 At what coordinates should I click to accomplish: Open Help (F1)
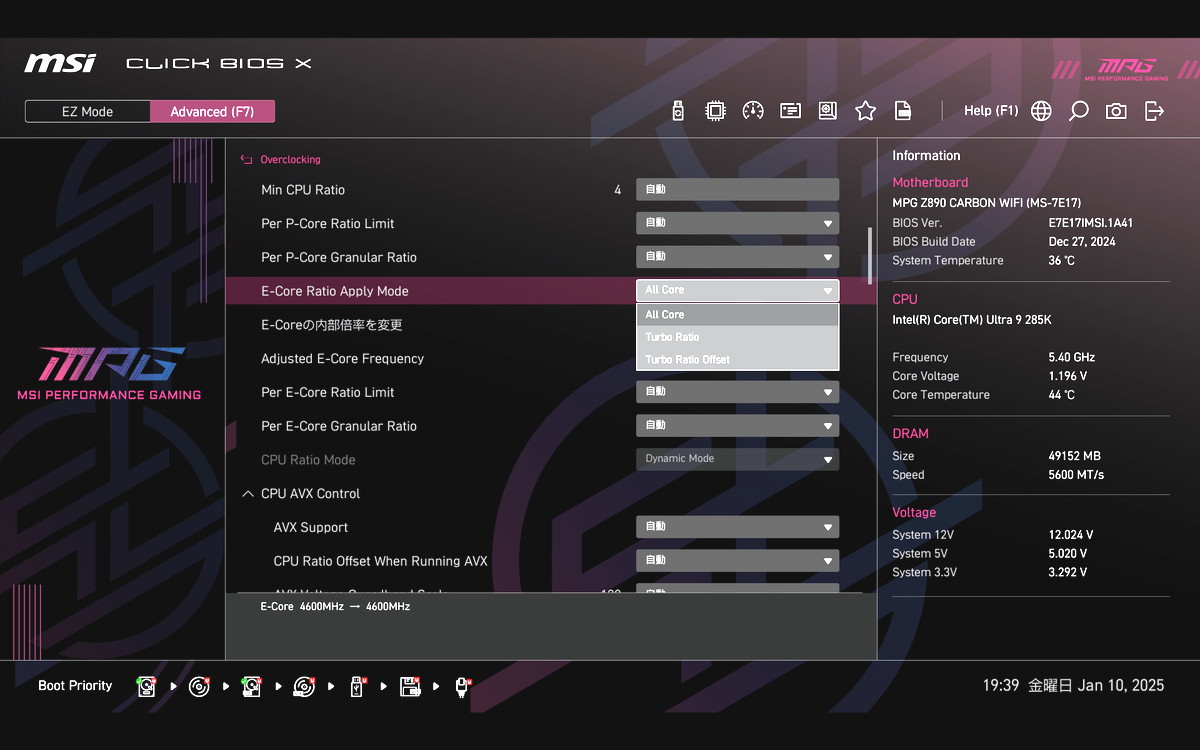coord(991,111)
